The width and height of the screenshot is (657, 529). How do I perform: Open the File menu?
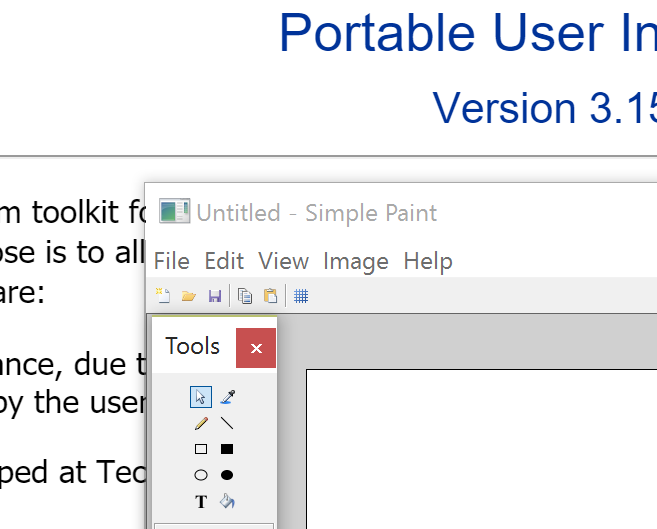tap(171, 261)
